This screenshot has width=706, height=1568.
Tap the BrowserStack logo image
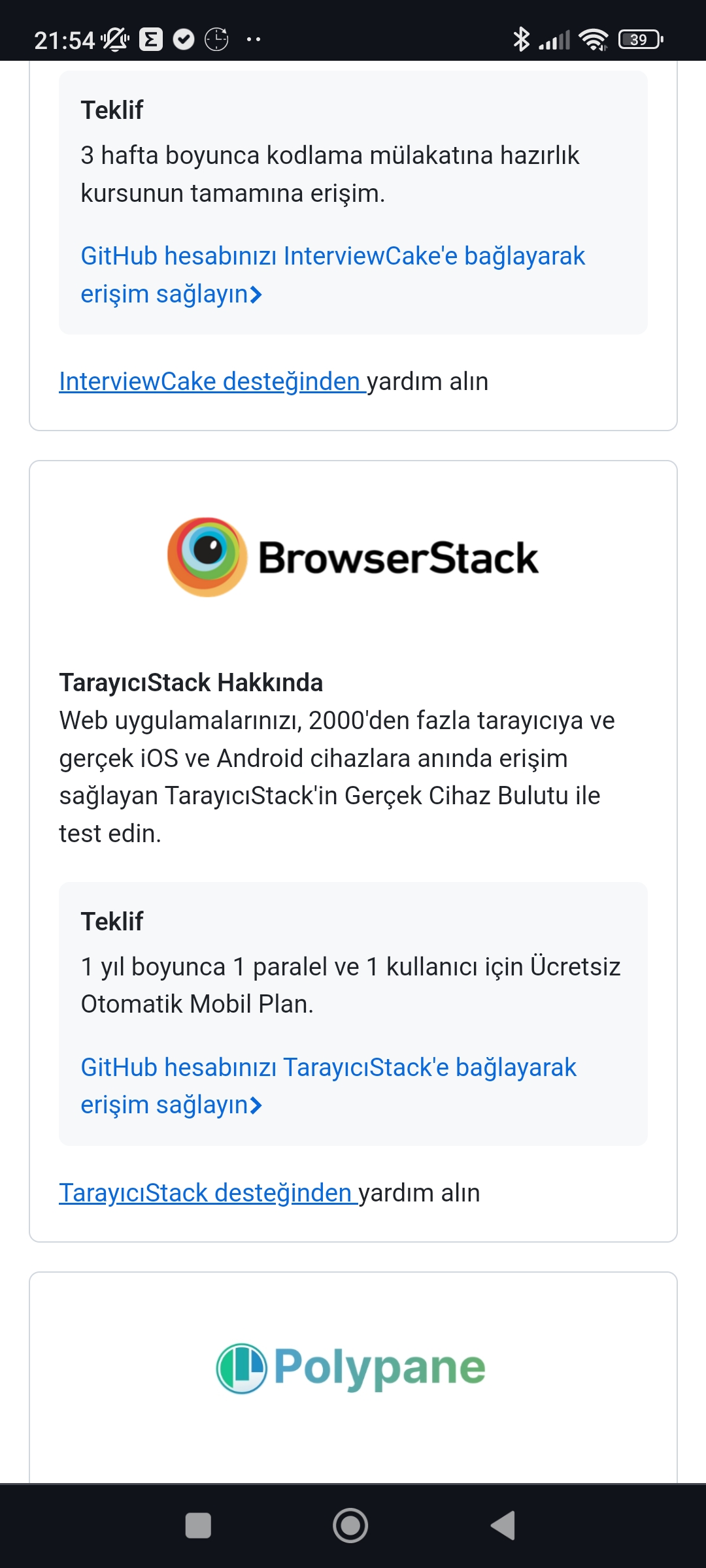click(353, 557)
